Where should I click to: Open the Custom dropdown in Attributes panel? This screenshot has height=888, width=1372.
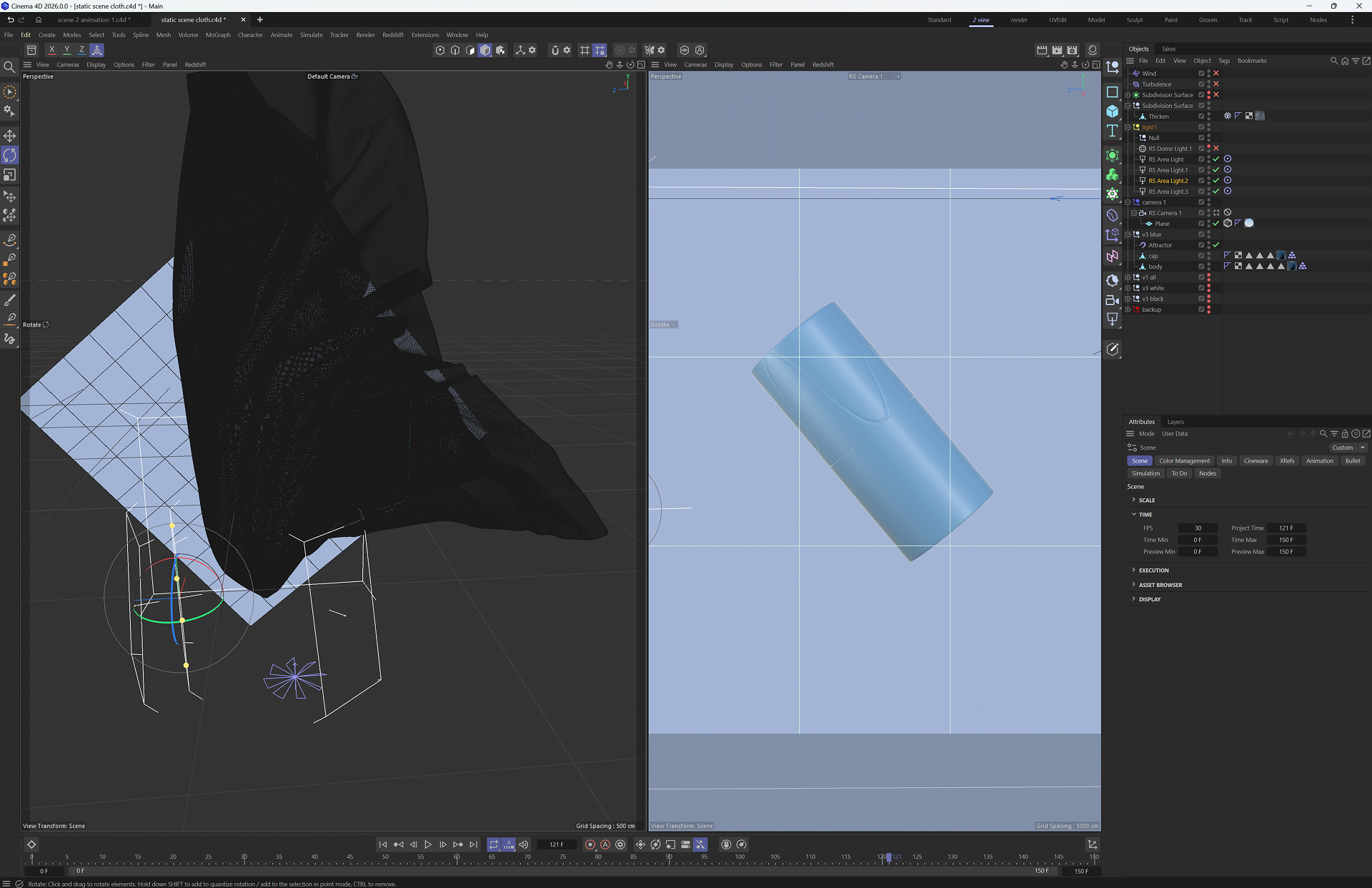click(1348, 448)
